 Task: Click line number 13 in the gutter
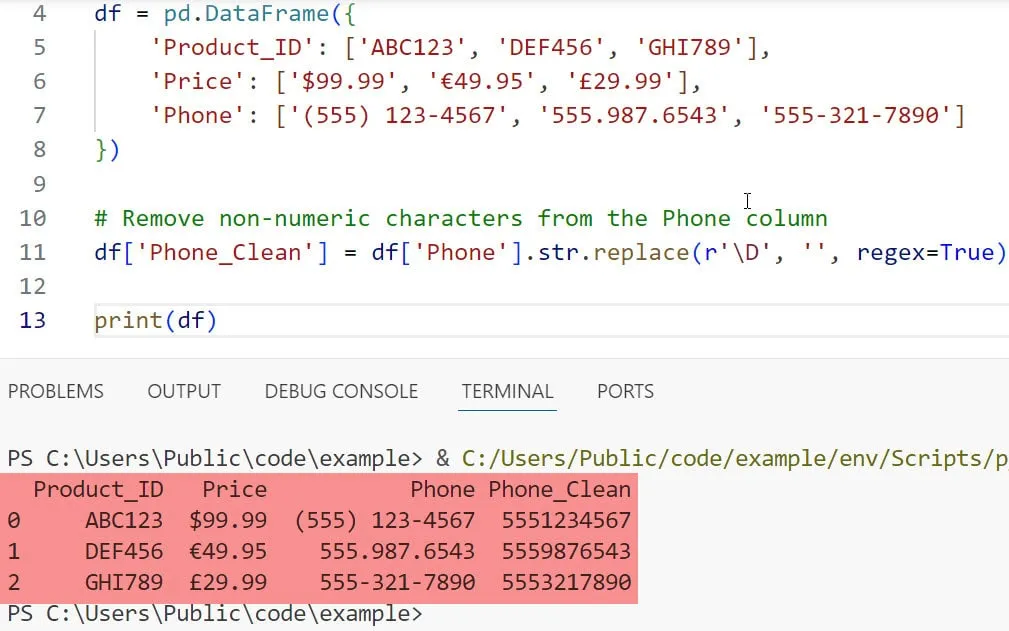pos(32,321)
